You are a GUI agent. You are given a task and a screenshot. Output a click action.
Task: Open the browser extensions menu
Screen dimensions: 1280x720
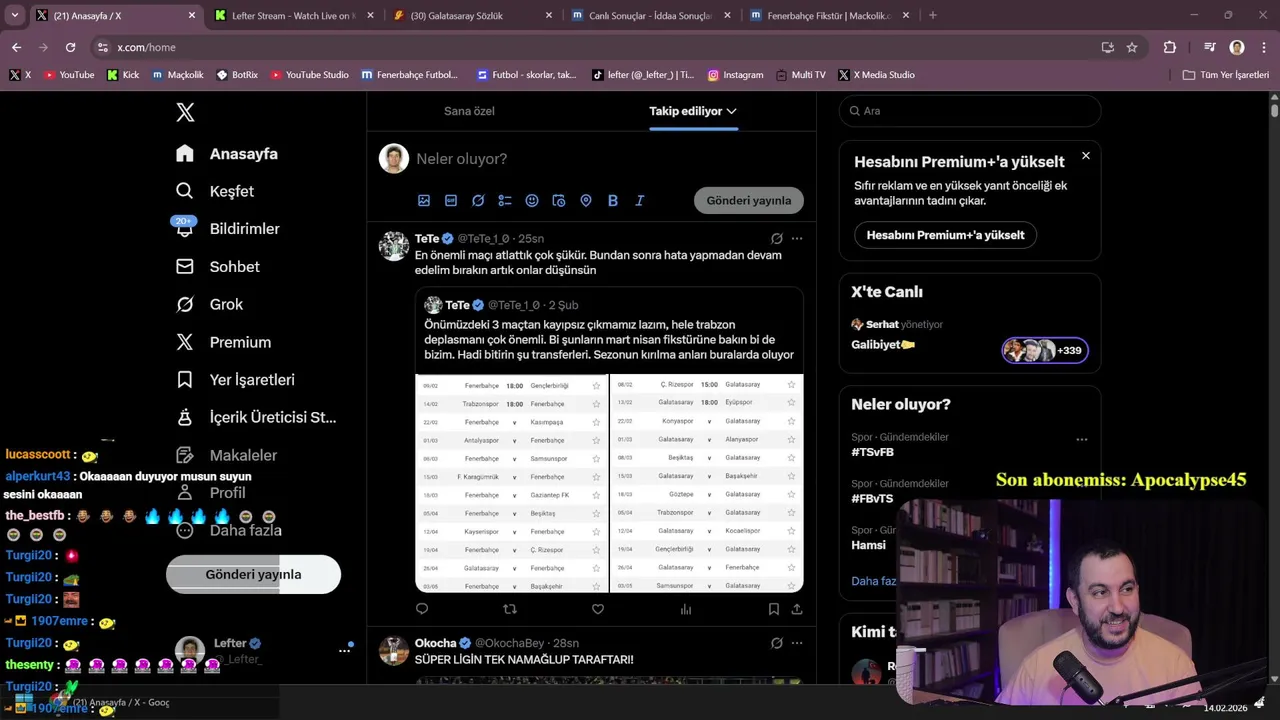click(1170, 47)
